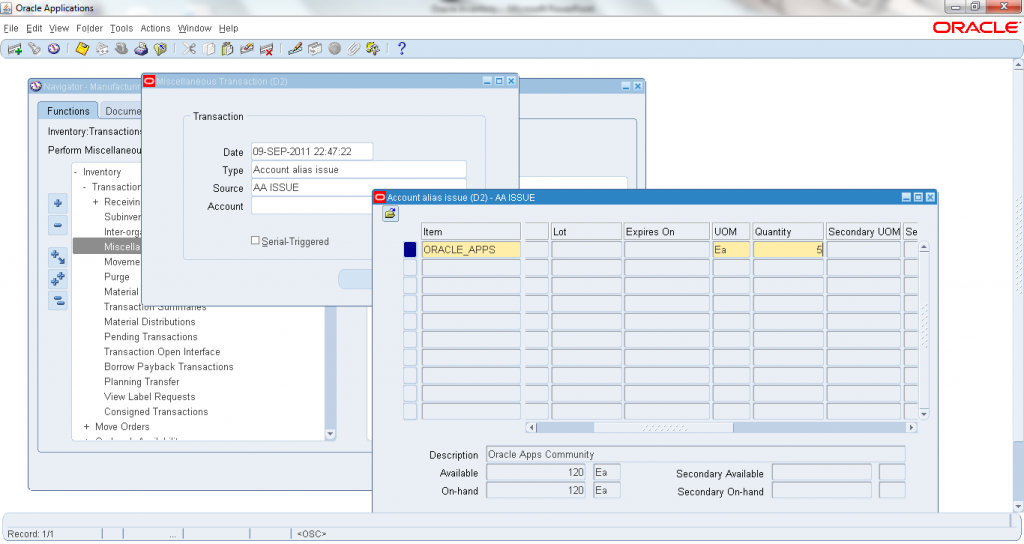Open Pending Transactions in navigator
This screenshot has width=1024, height=544.
pyautogui.click(x=150, y=337)
